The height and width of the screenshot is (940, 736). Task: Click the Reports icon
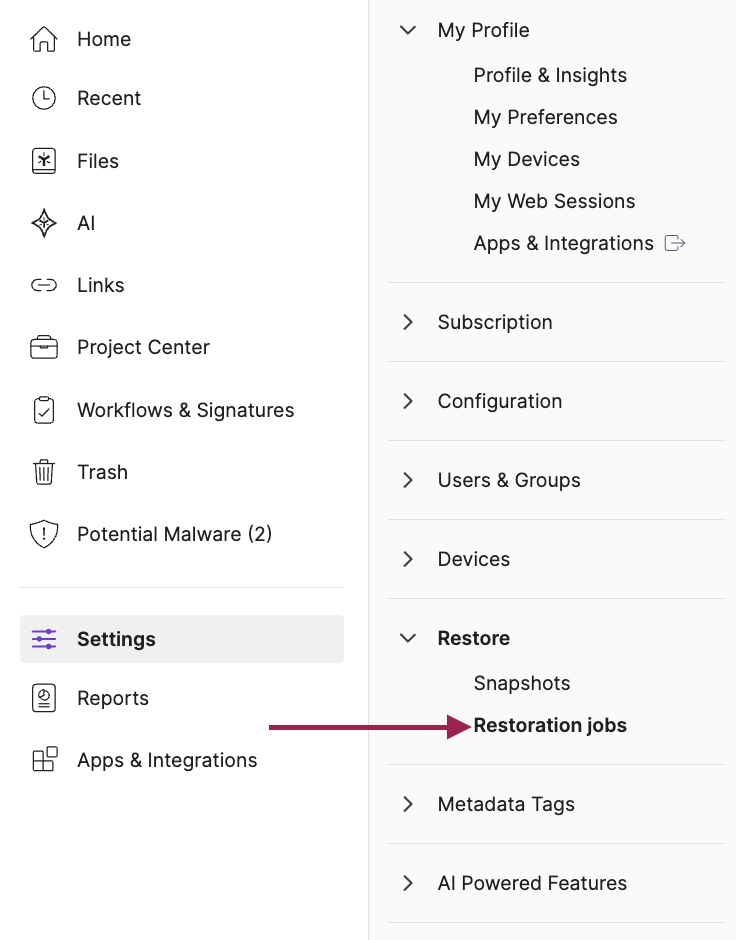coord(44,698)
